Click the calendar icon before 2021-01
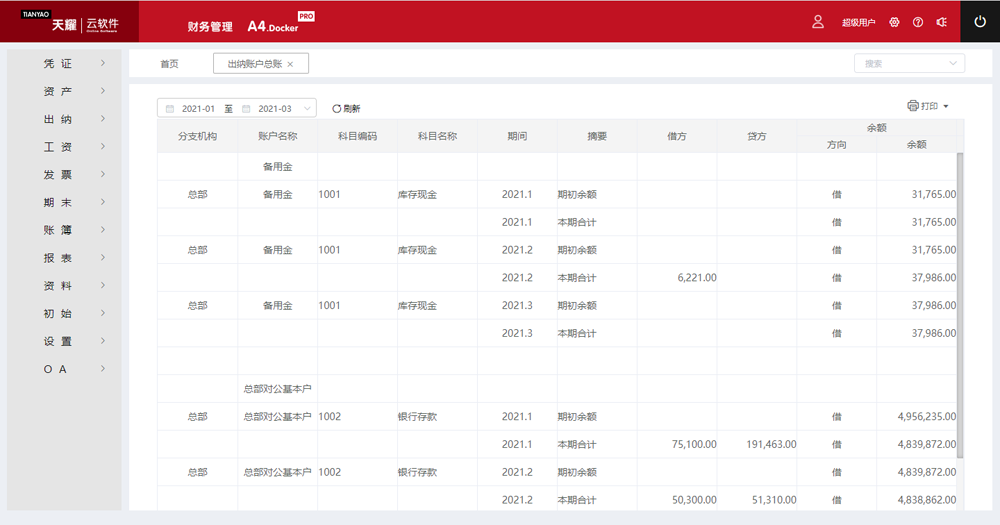 pyautogui.click(x=170, y=108)
